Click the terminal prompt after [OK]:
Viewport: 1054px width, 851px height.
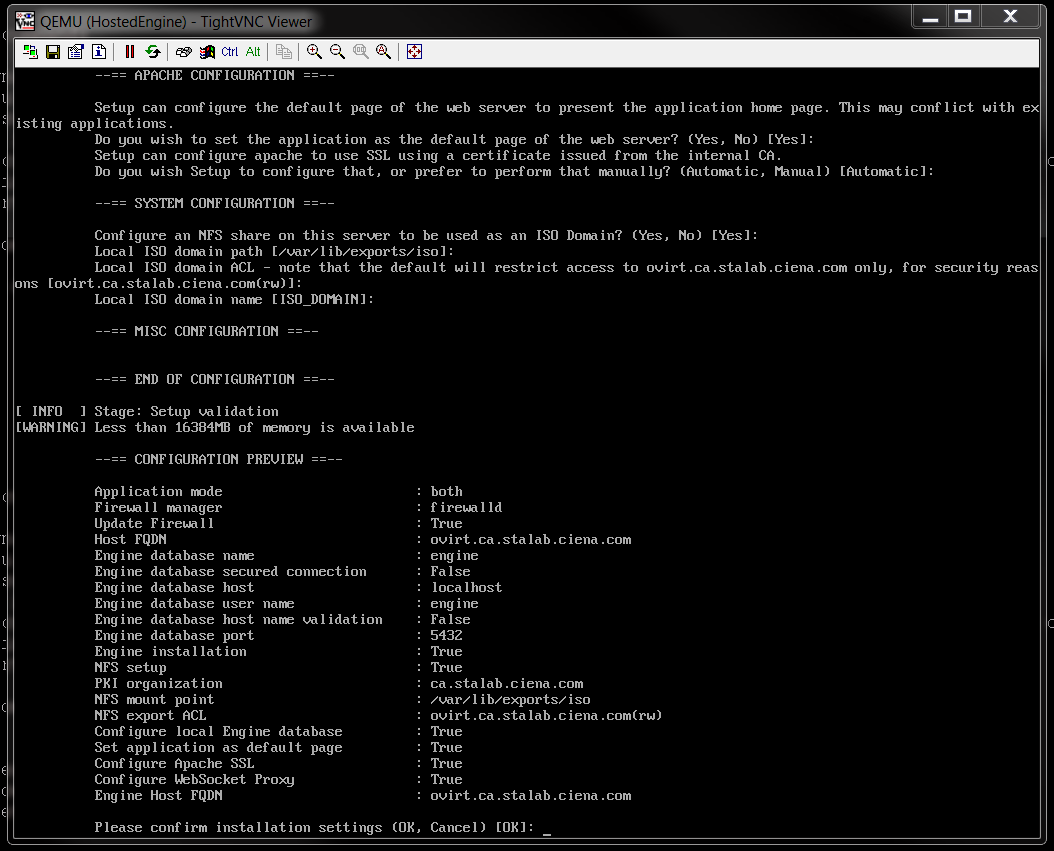pyautogui.click(x=546, y=828)
